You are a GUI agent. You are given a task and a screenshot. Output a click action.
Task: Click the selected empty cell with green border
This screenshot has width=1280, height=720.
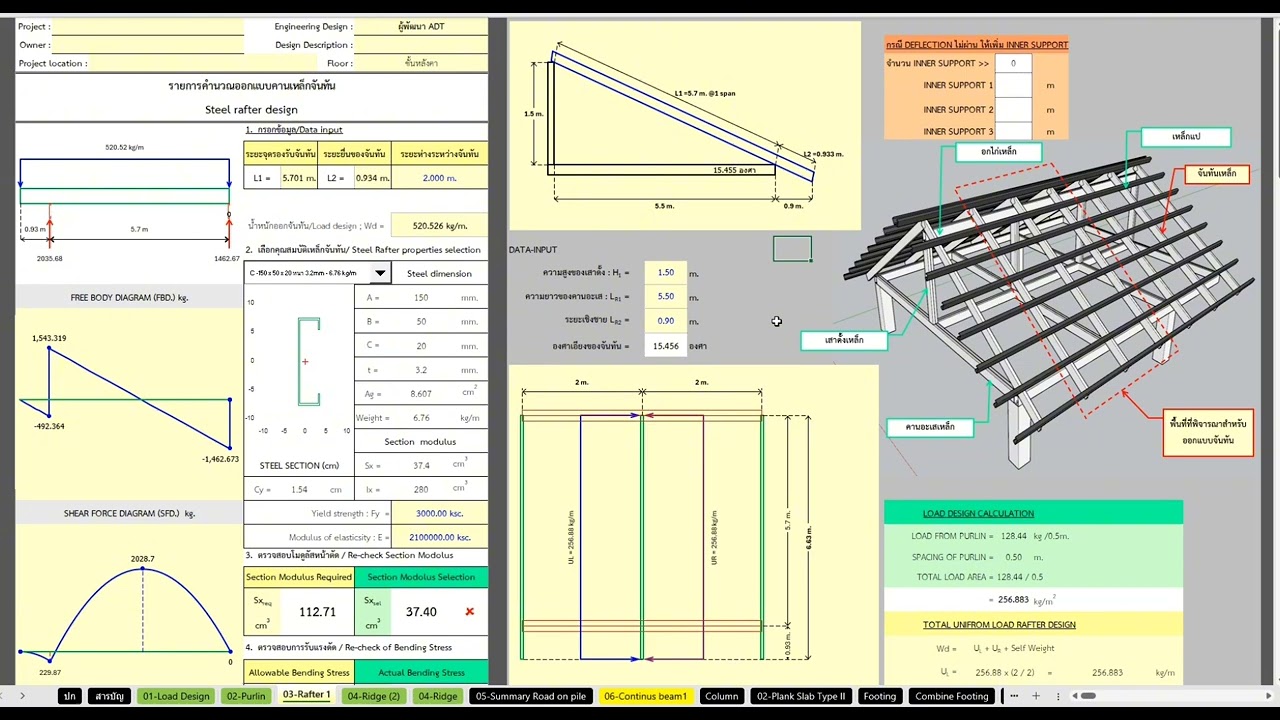coord(792,249)
